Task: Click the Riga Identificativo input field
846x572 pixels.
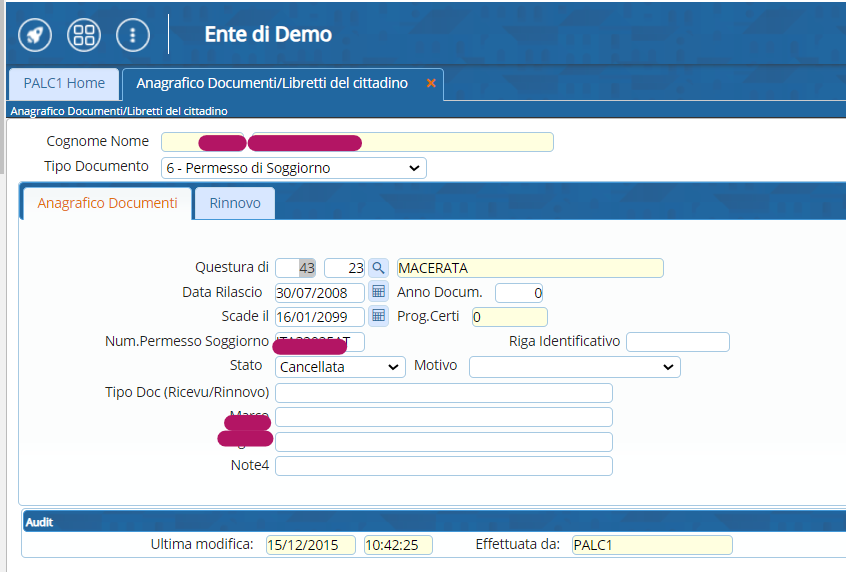Action: [677, 342]
